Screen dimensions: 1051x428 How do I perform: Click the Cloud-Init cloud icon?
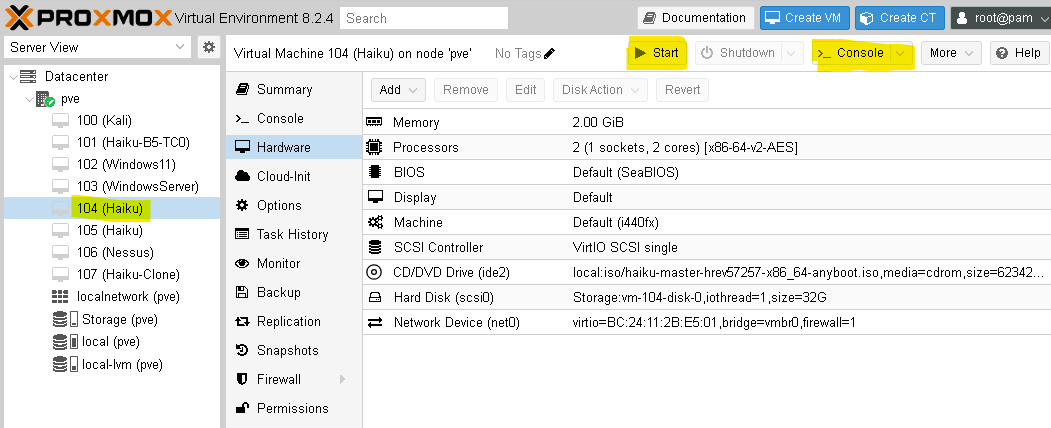point(243,176)
